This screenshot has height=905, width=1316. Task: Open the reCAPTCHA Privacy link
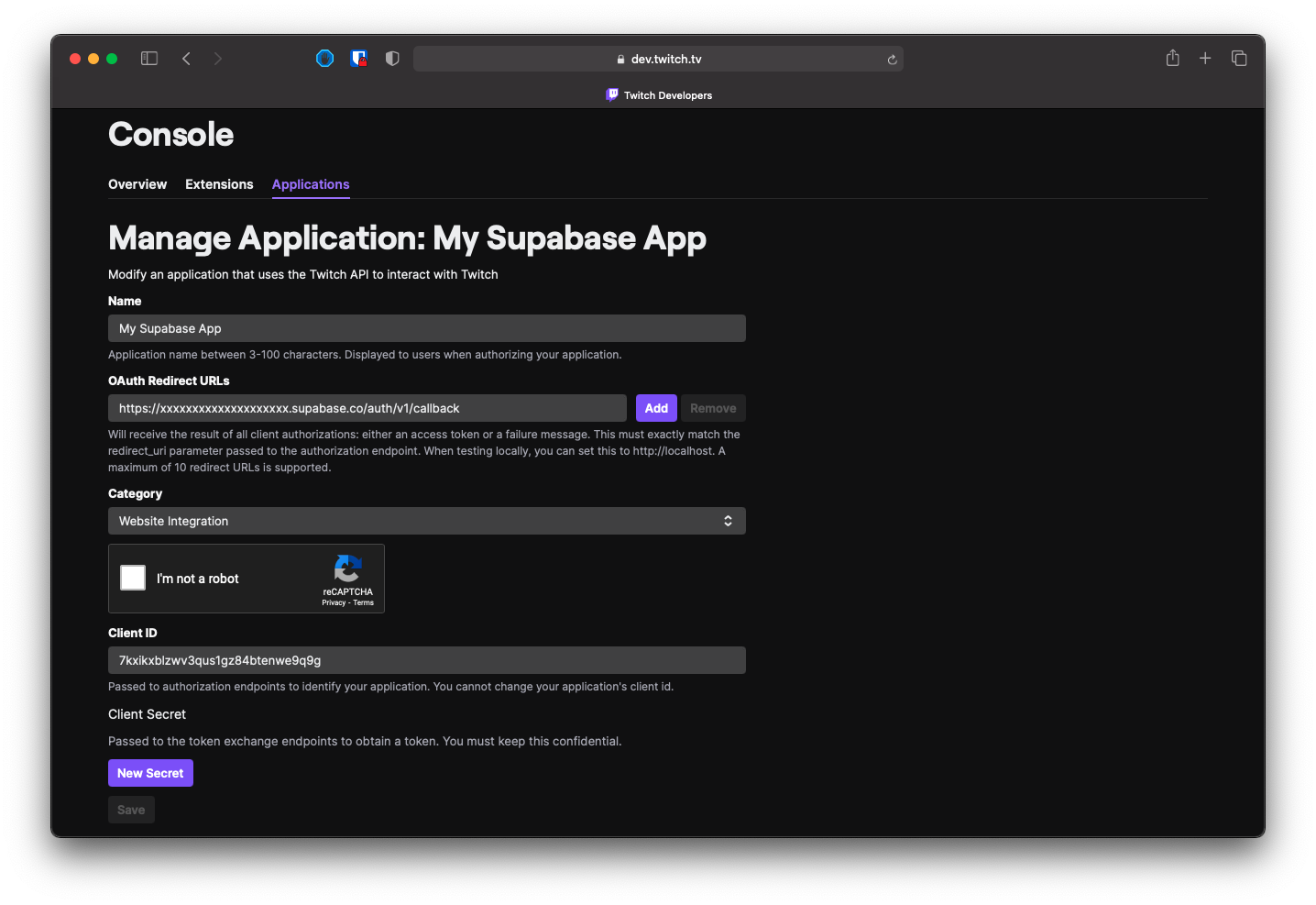coord(334,603)
